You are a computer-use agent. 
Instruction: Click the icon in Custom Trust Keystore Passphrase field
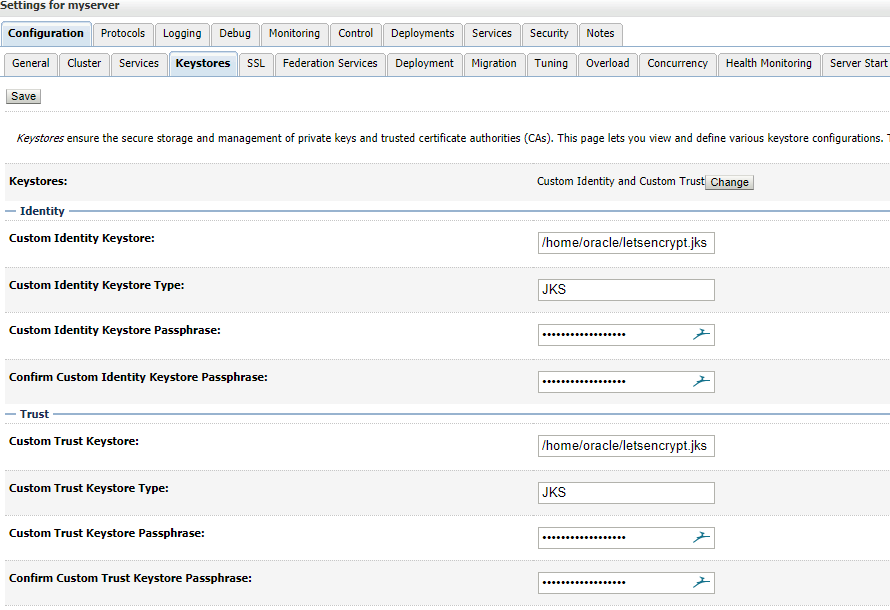pos(701,538)
